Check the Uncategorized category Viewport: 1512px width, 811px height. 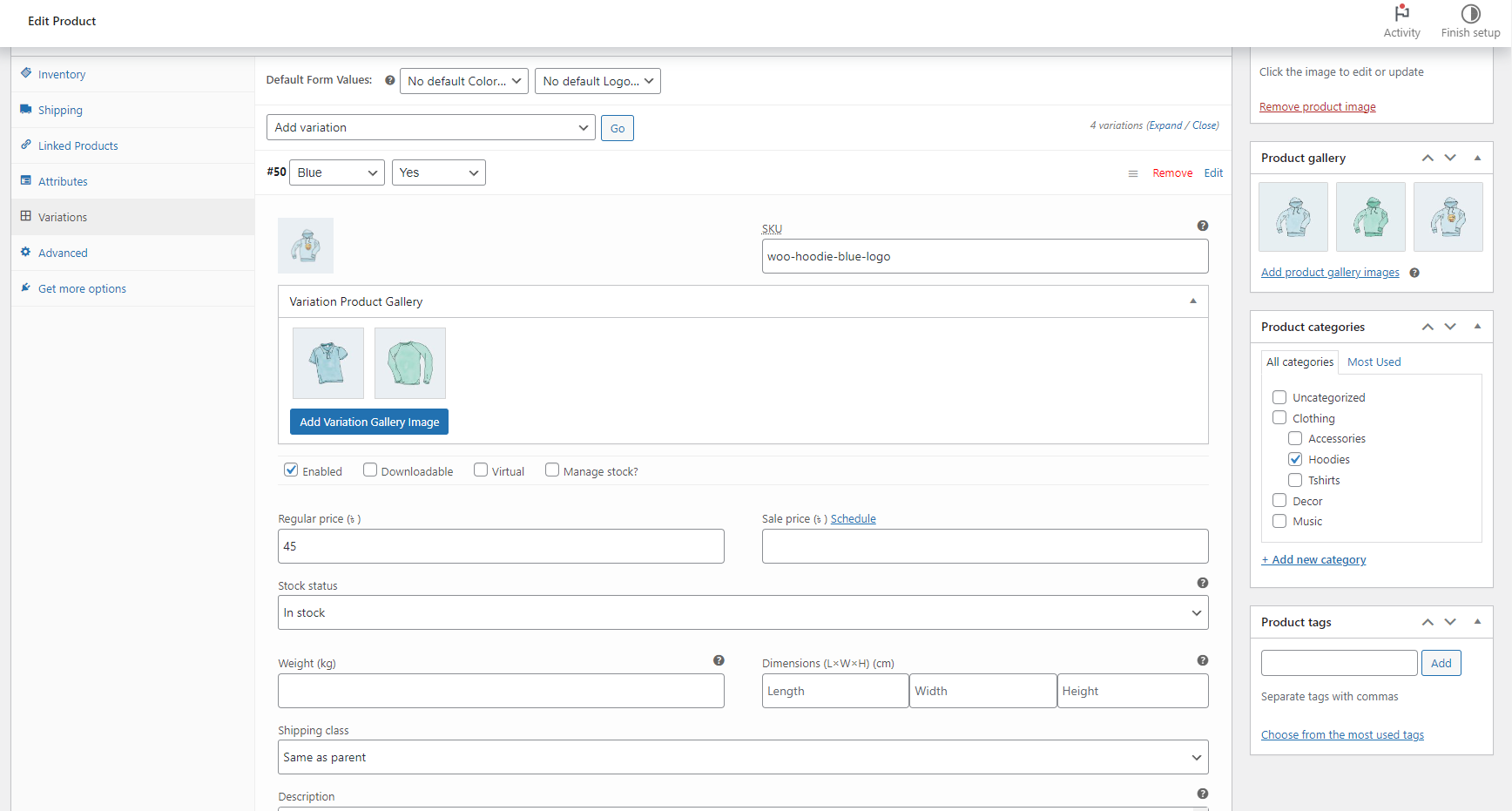tap(1279, 397)
